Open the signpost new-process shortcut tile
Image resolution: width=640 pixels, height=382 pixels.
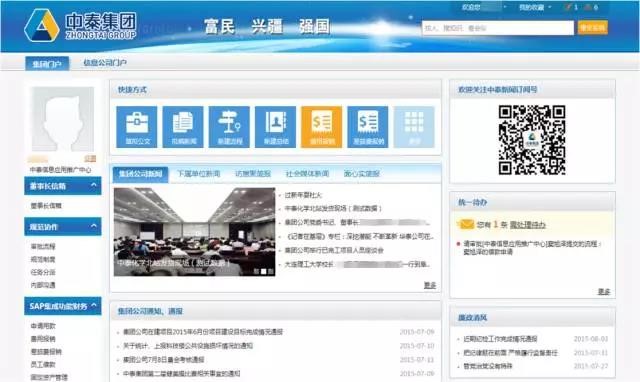coord(229,127)
